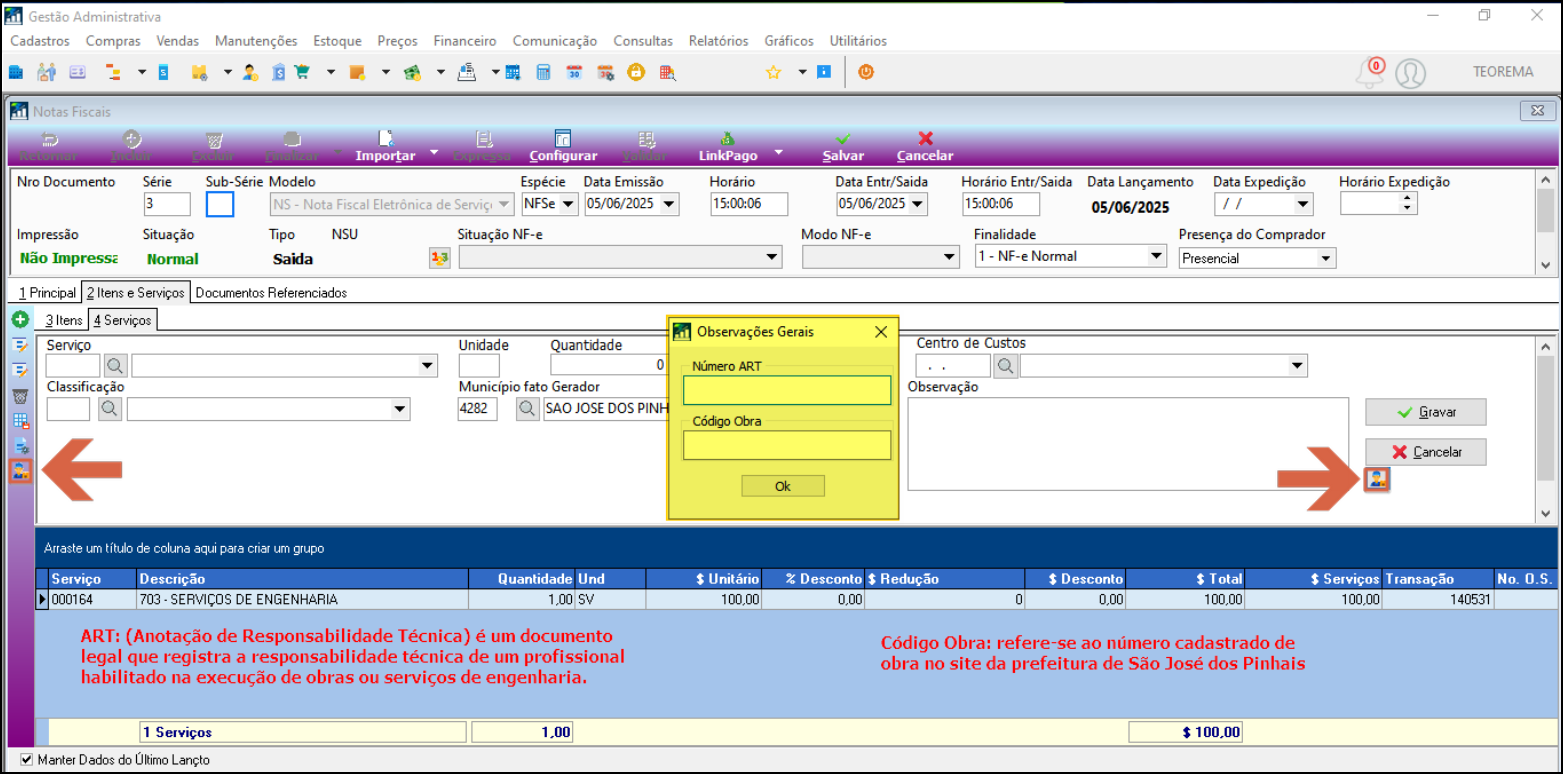Open the Cadastros menu
Image resolution: width=1563 pixels, height=774 pixels.
(40, 41)
